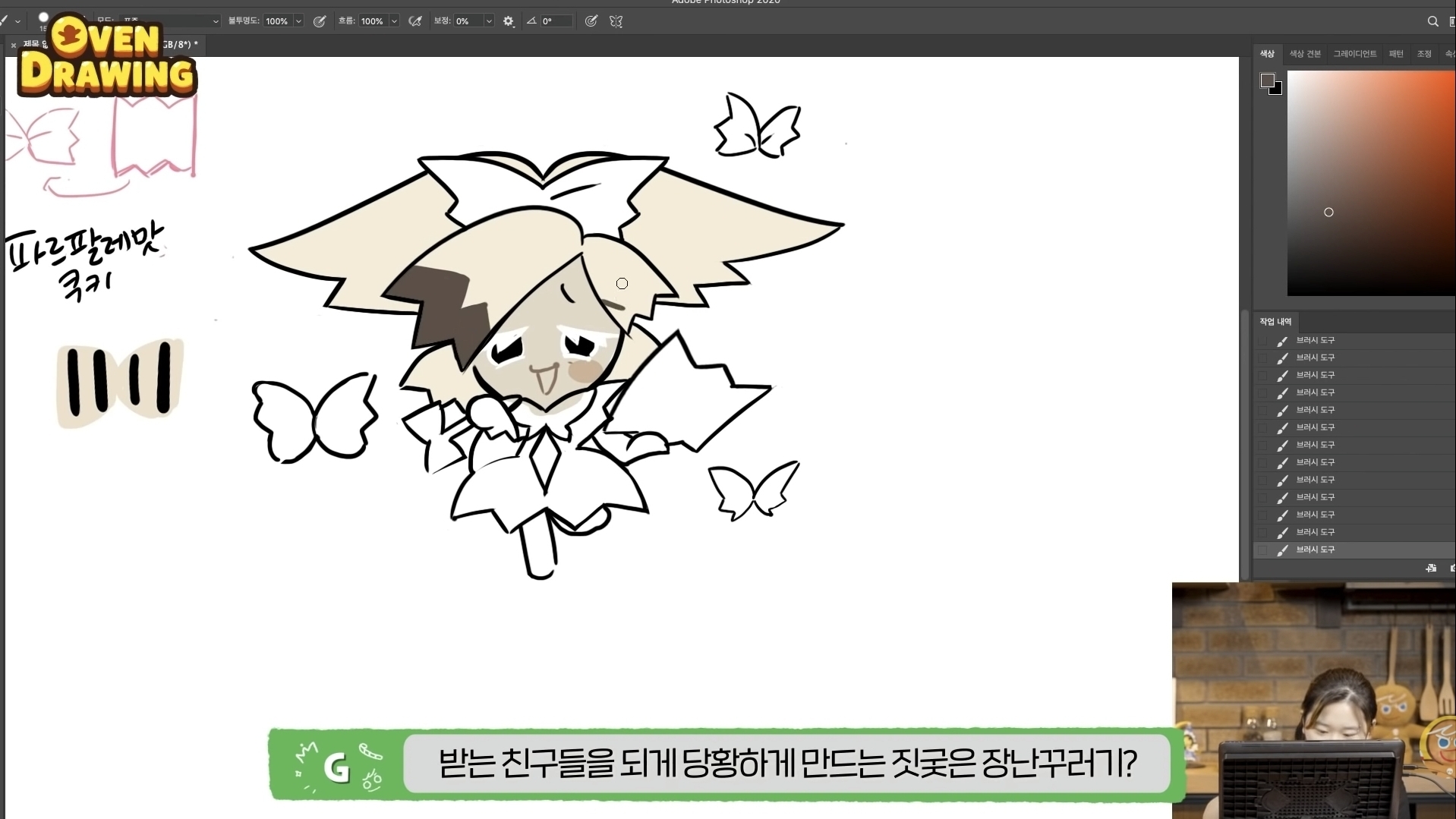Select the last 브러시 도구 history state

pos(1356,550)
